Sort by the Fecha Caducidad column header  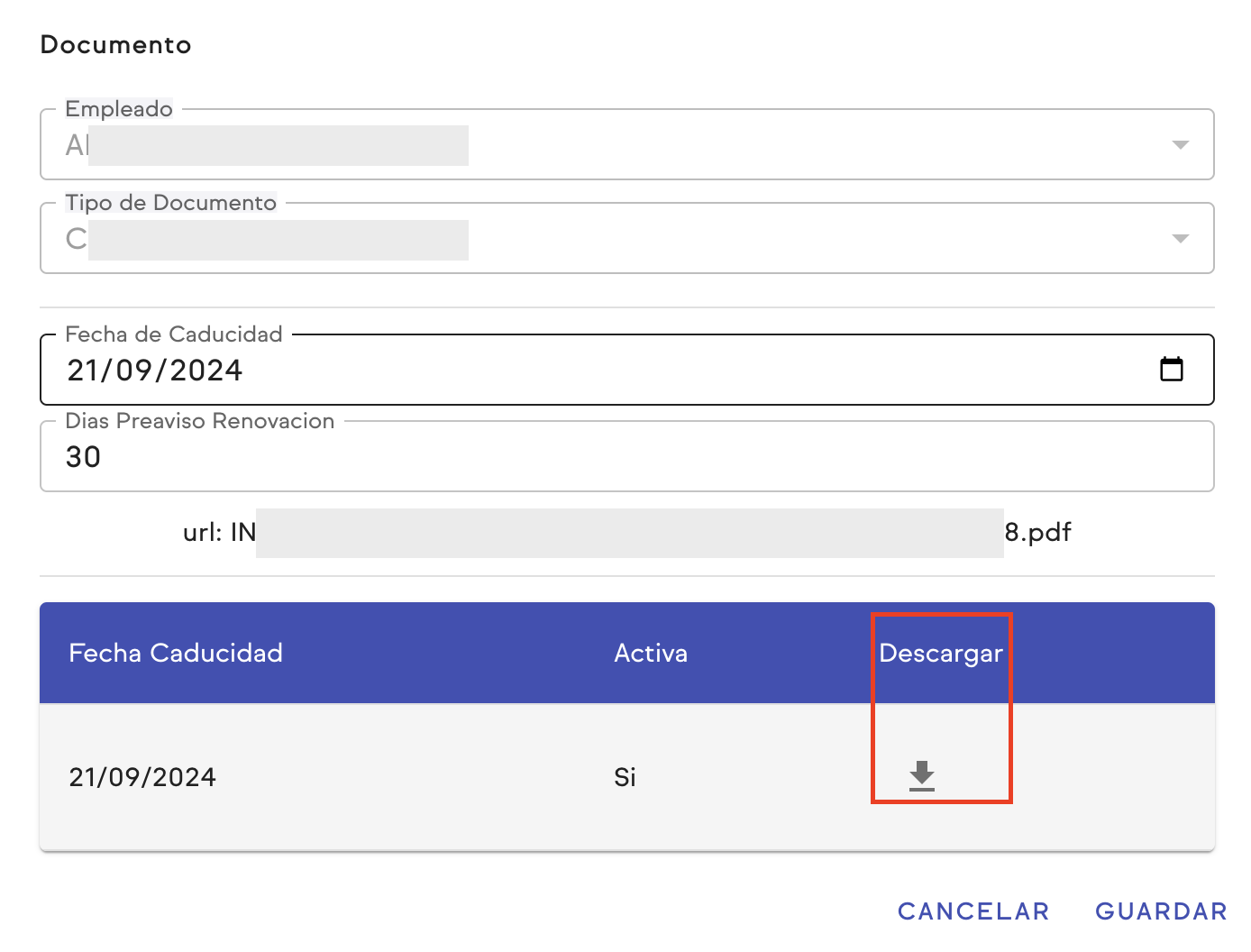point(176,653)
